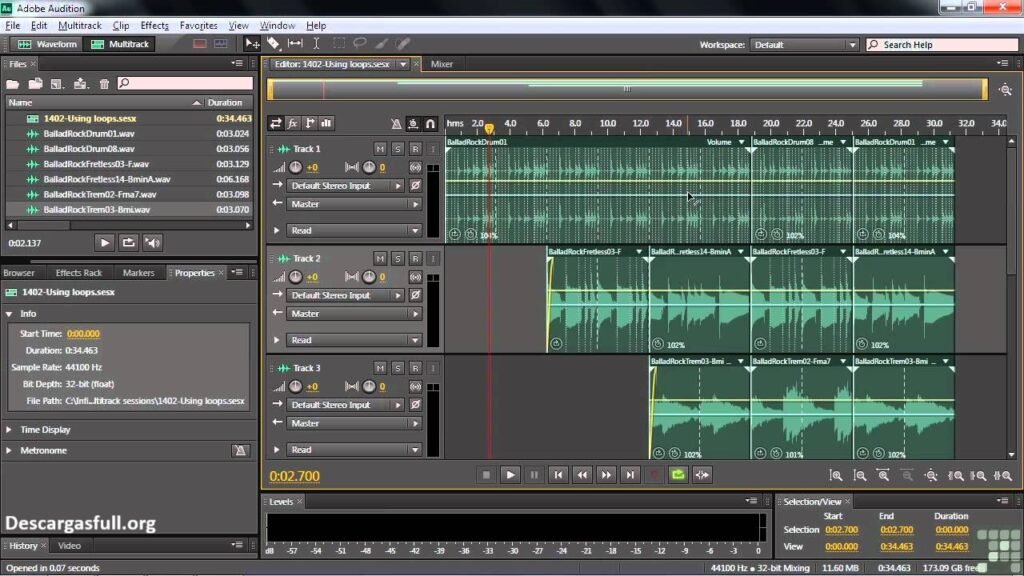
Task: Click the Play button in the transport
Action: [x=510, y=477]
